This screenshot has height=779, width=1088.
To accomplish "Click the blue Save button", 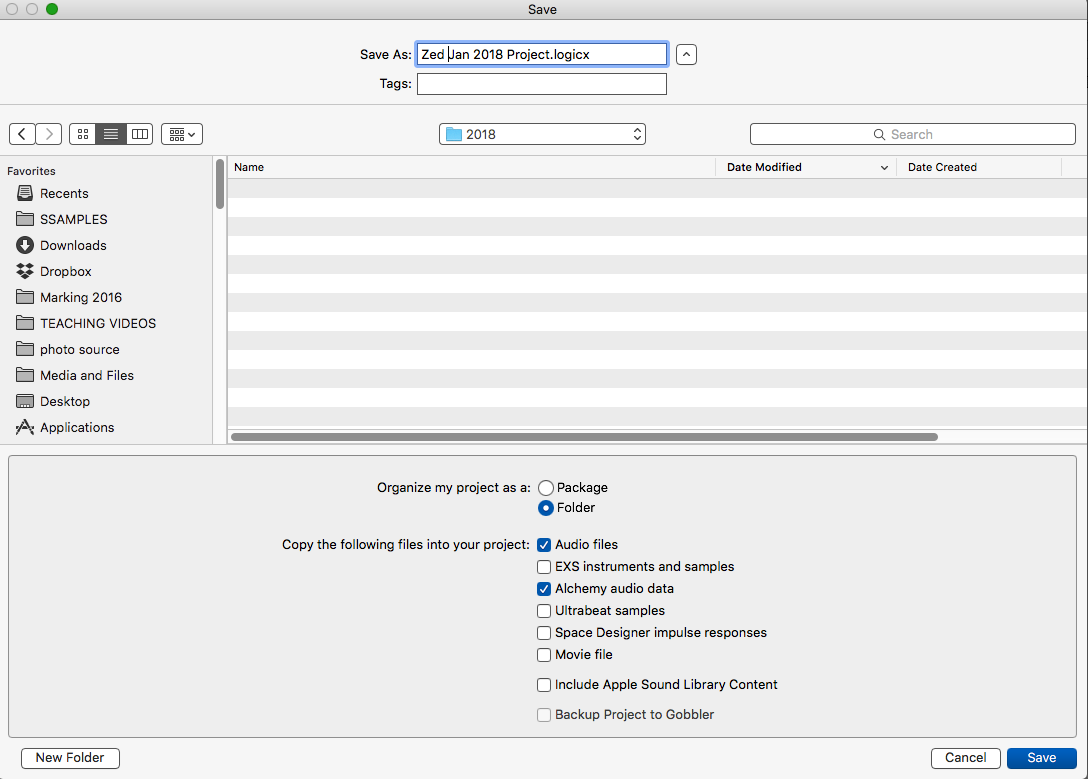I will point(1042,757).
